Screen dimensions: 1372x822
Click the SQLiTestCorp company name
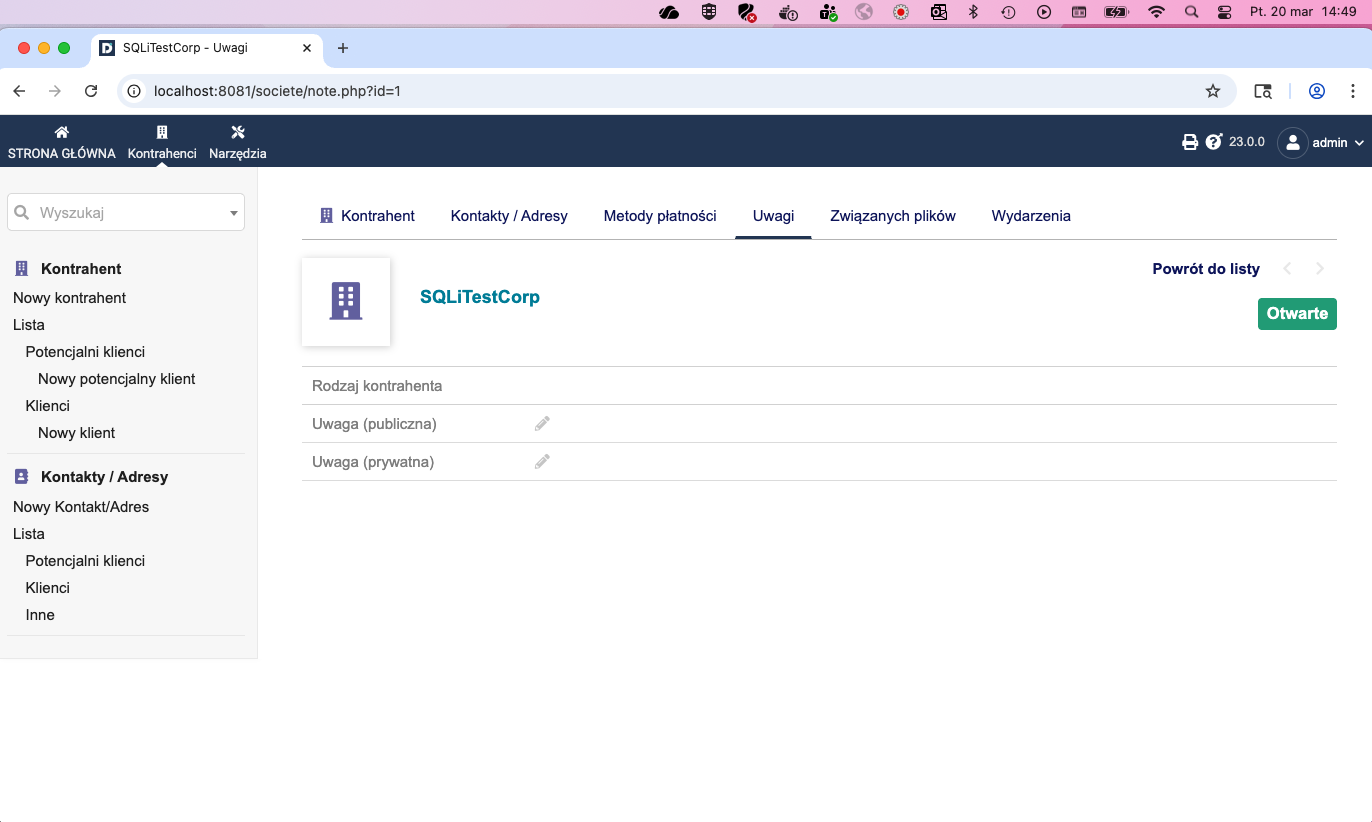(x=480, y=297)
